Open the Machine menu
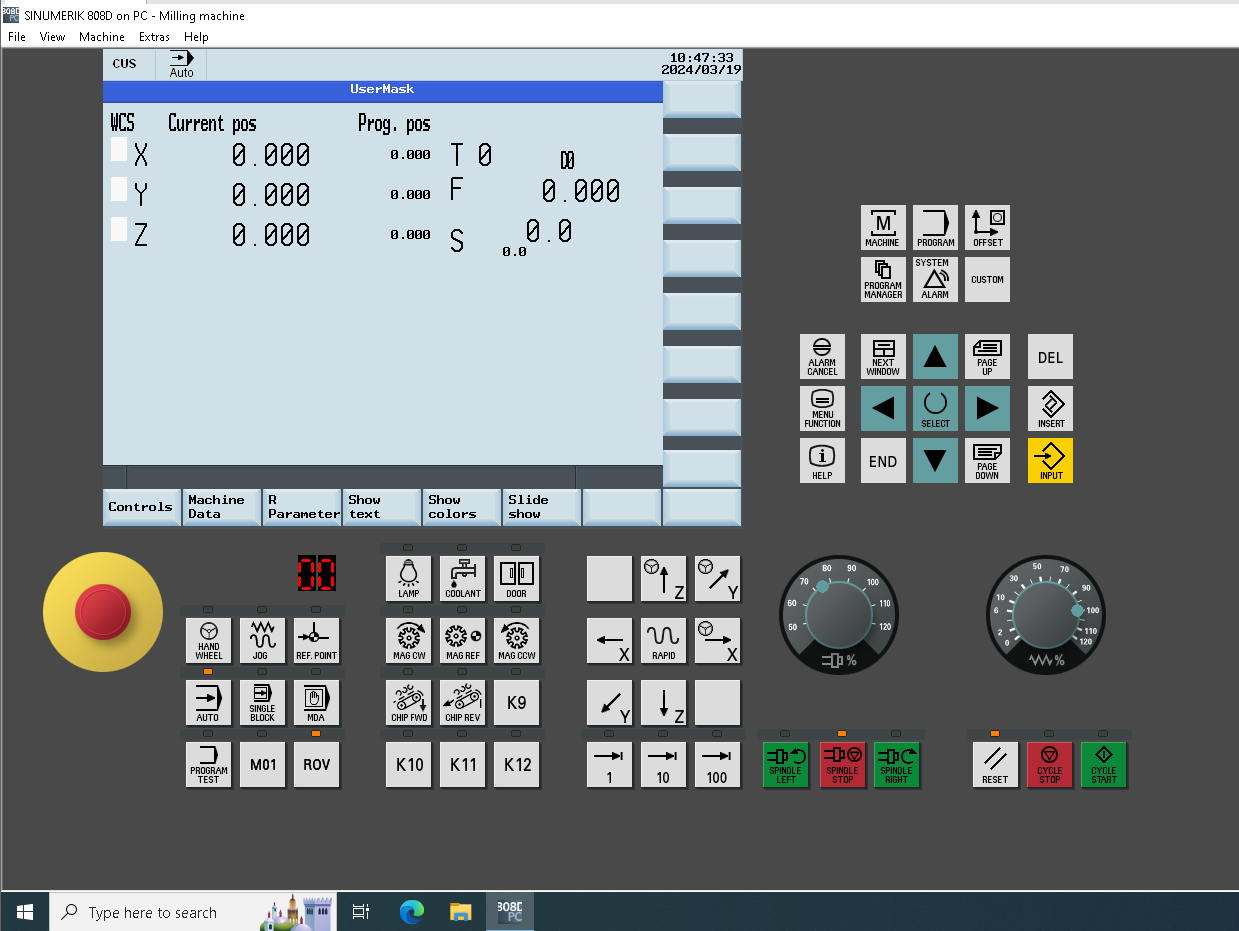The width and height of the screenshot is (1239, 931). click(x=102, y=37)
